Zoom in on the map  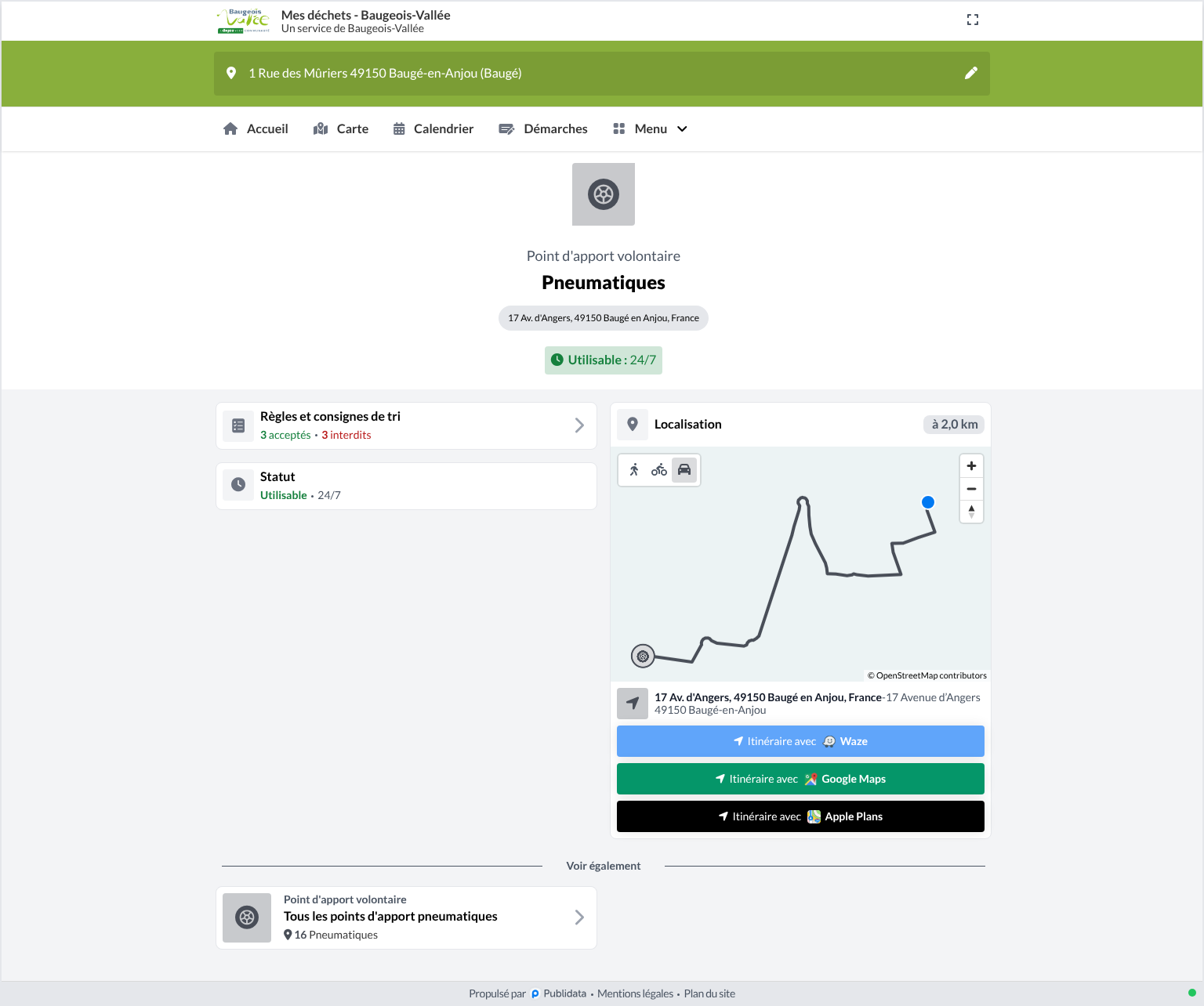click(971, 465)
